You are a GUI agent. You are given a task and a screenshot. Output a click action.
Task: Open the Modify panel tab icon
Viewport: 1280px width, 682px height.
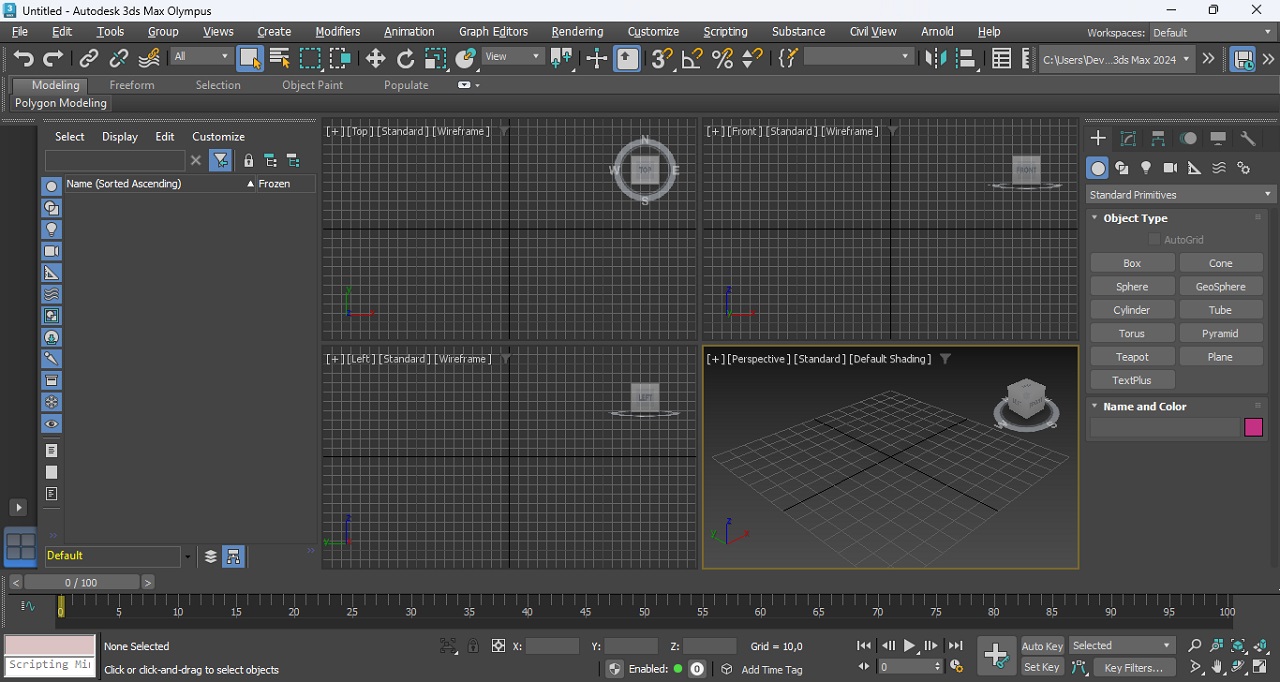1128,139
